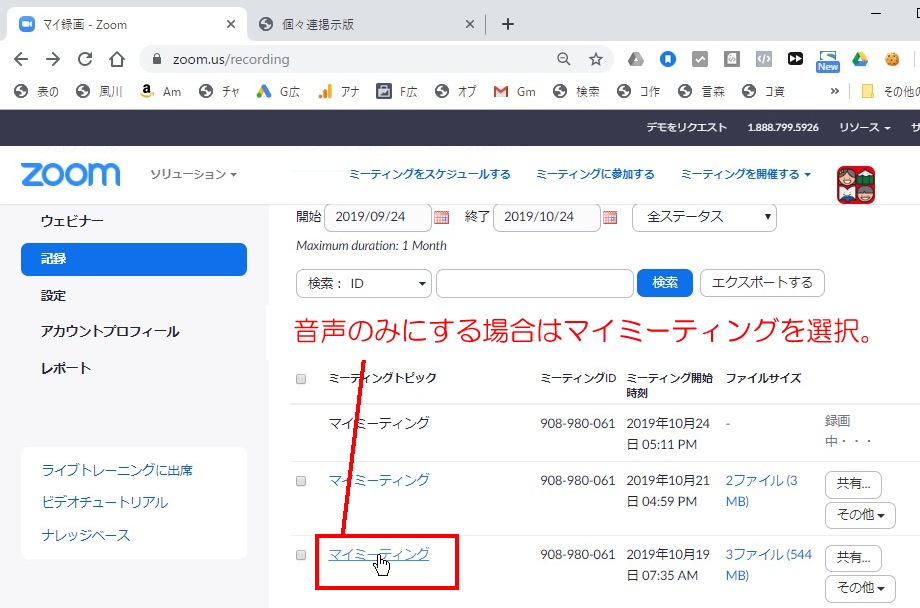This screenshot has height=608, width=920.
Task: Tick the checkbox for the 10月21 recording
Action: point(301,481)
